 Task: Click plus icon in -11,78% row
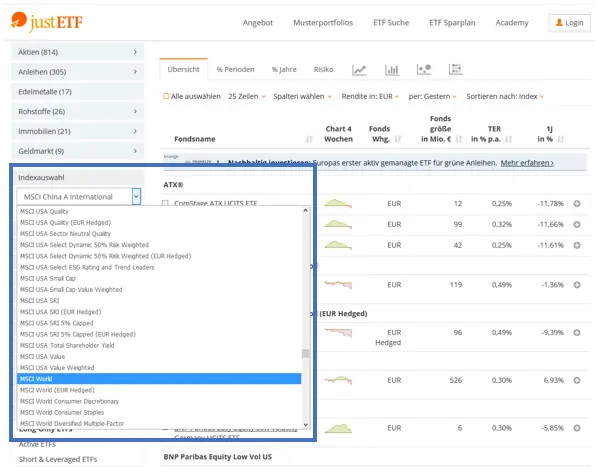click(577, 204)
